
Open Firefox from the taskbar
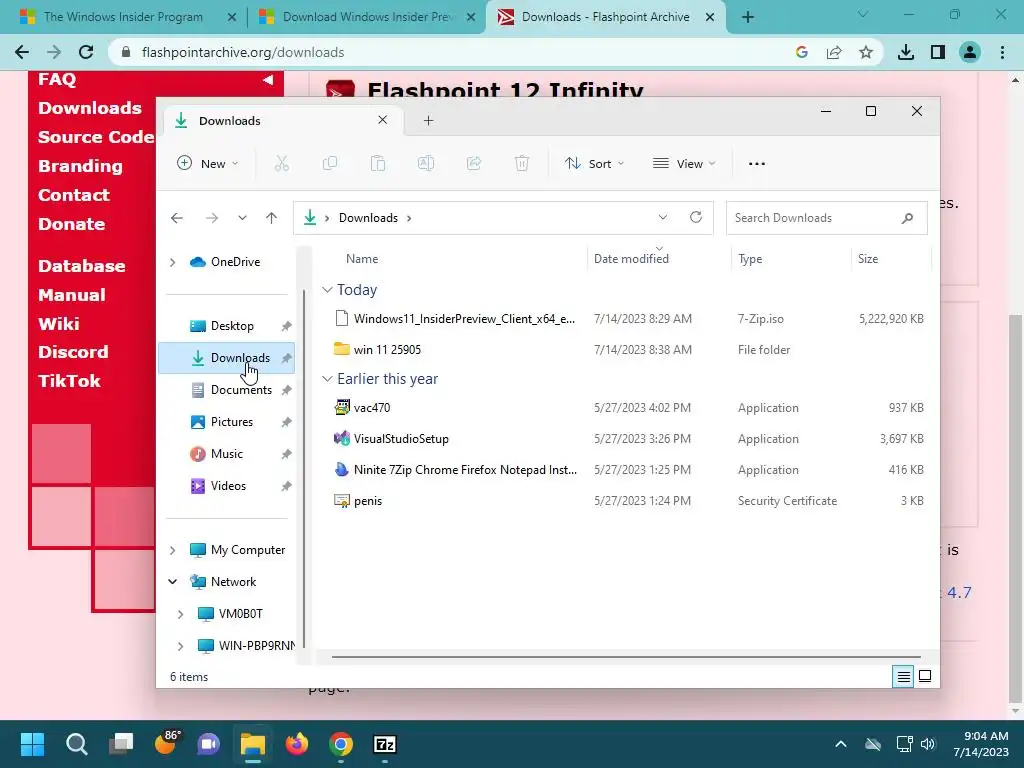(x=297, y=744)
